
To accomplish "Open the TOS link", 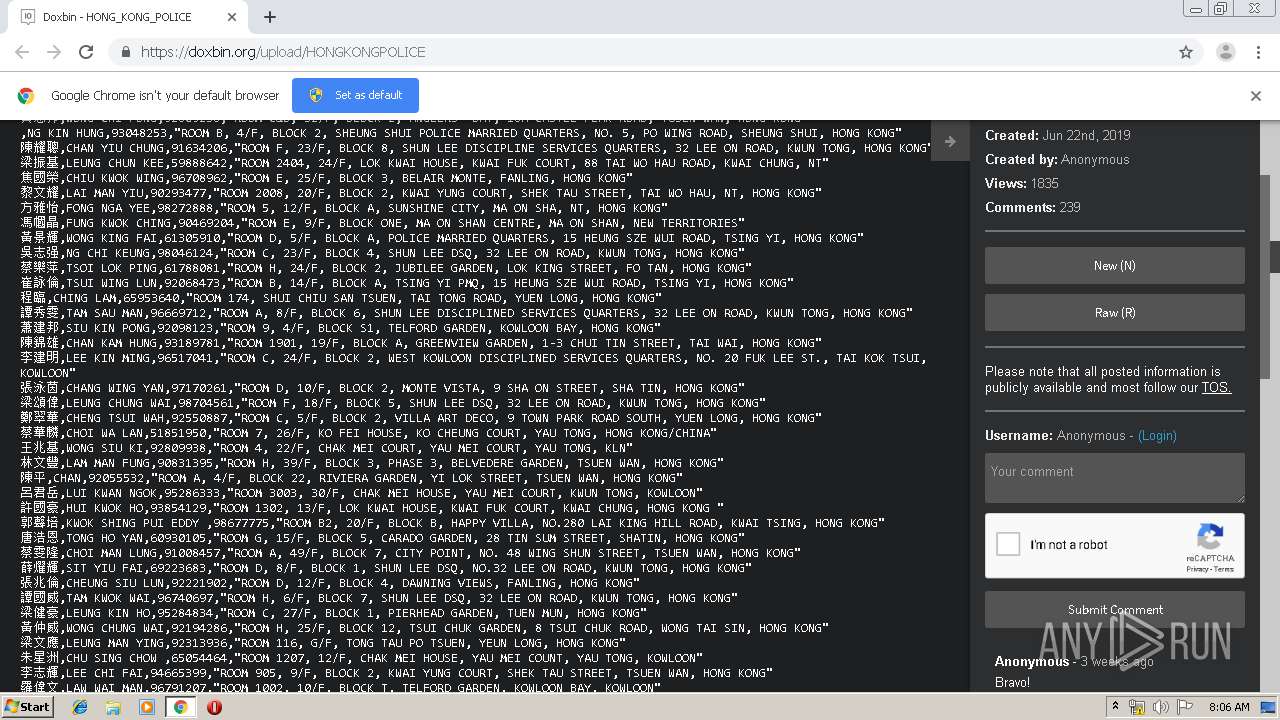I will pyautogui.click(x=1216, y=388).
